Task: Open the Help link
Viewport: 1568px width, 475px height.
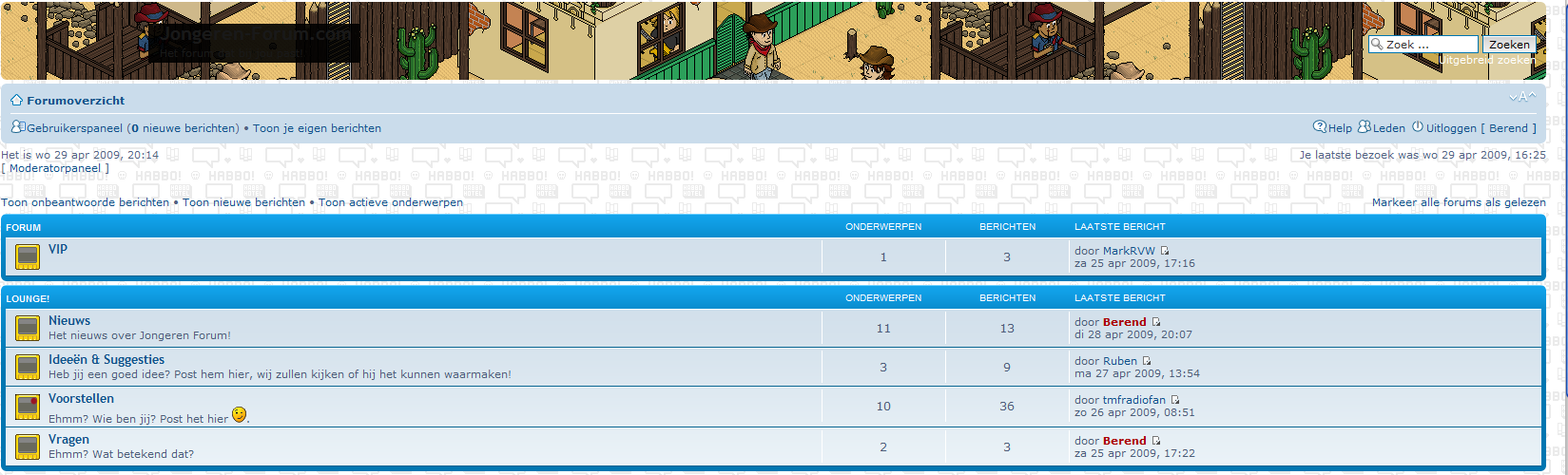Action: click(1340, 128)
